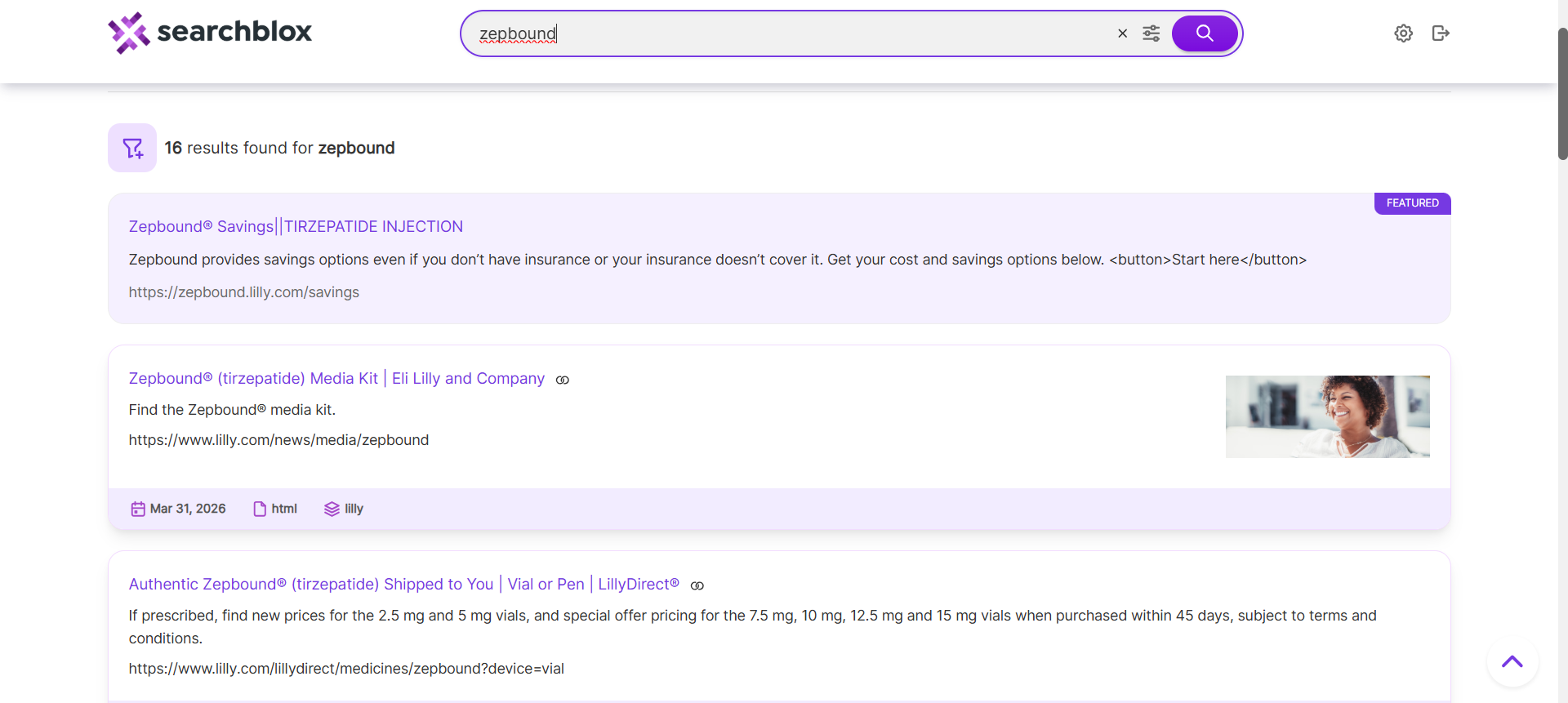
Task: Select the Mar 31, 2026 date text
Action: point(188,509)
